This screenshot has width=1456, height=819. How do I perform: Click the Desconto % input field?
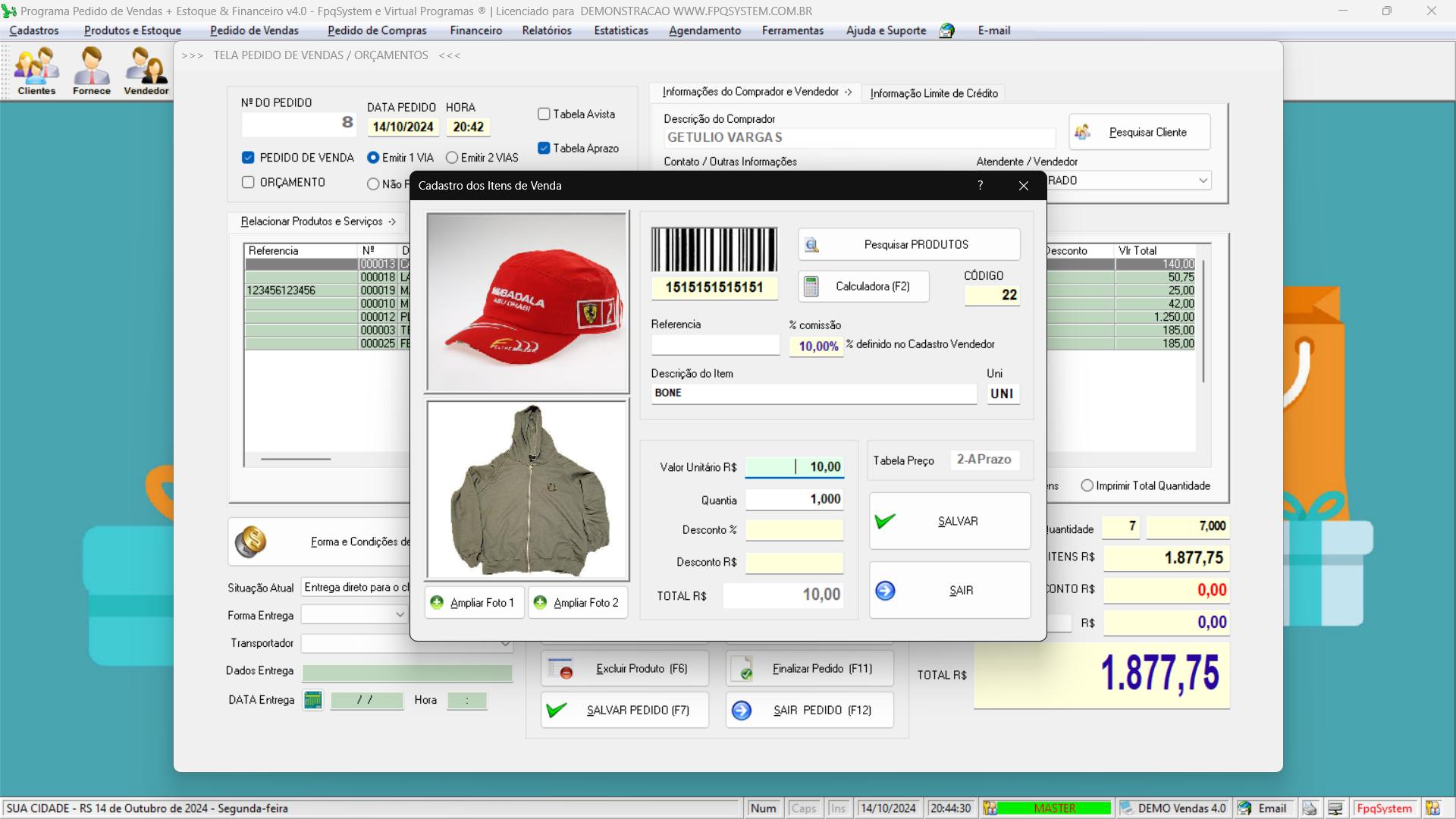(795, 530)
